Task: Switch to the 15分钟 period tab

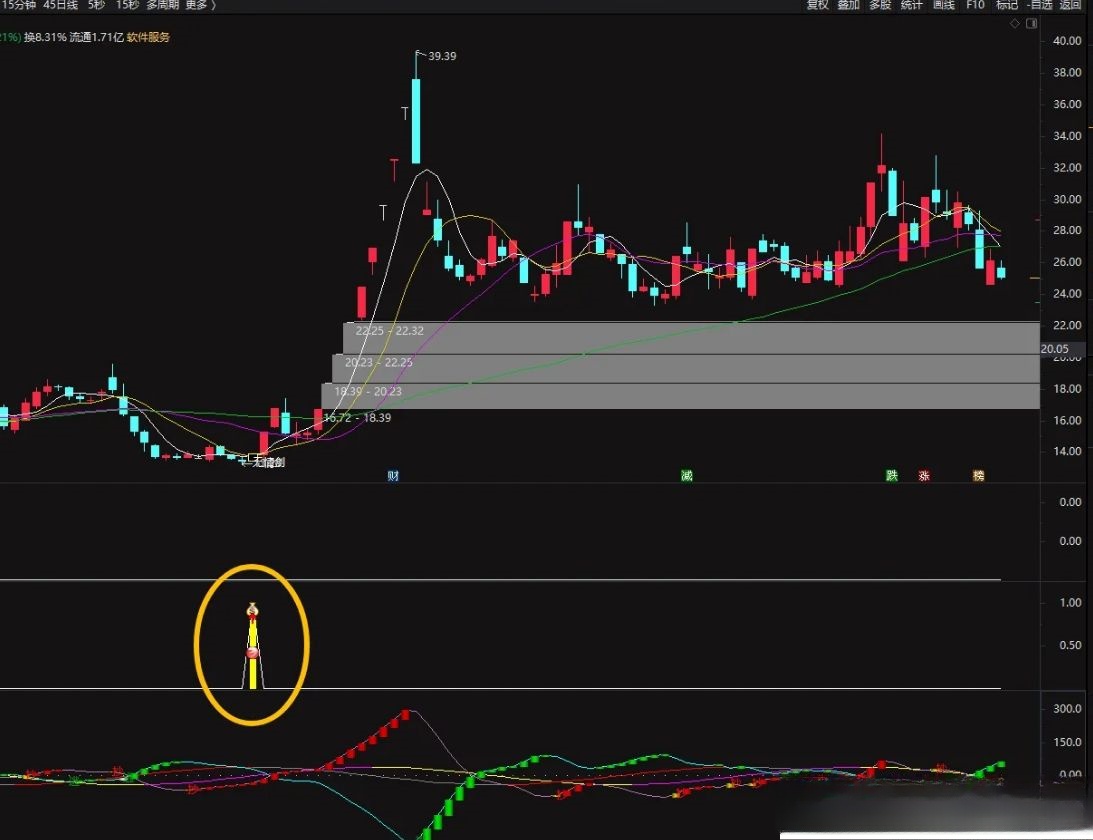Action: click(17, 5)
